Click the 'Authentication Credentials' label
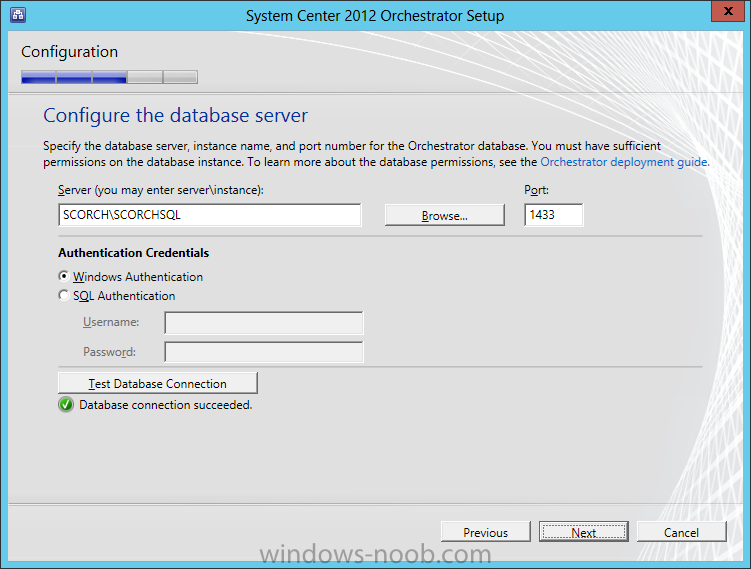751x569 pixels. [x=134, y=253]
